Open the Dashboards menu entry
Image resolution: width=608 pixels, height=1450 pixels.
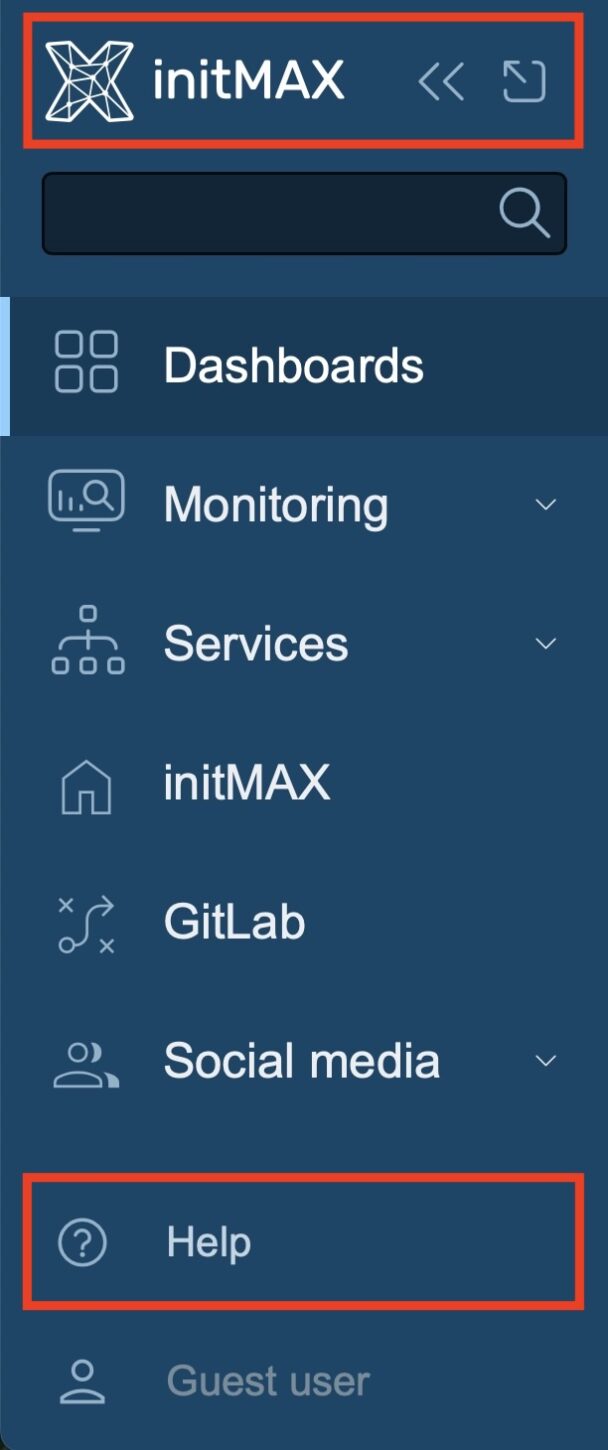[x=293, y=364]
